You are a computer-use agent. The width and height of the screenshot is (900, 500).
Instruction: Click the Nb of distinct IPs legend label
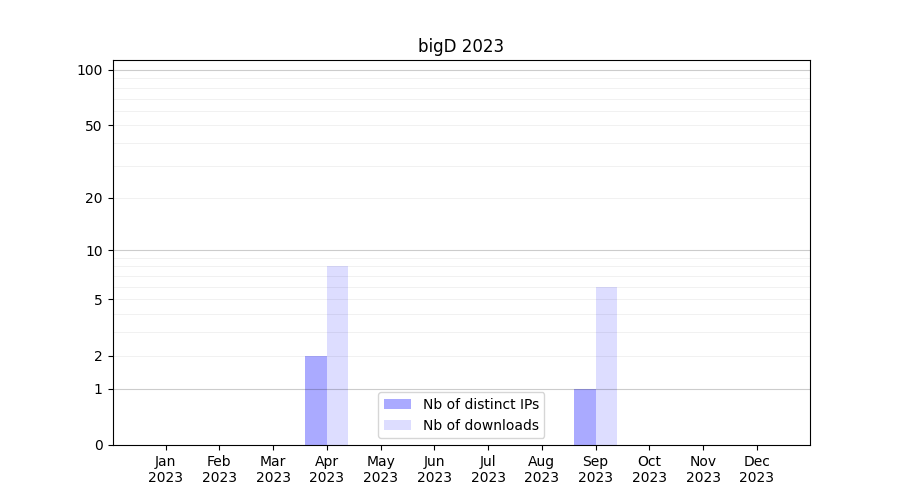480,404
